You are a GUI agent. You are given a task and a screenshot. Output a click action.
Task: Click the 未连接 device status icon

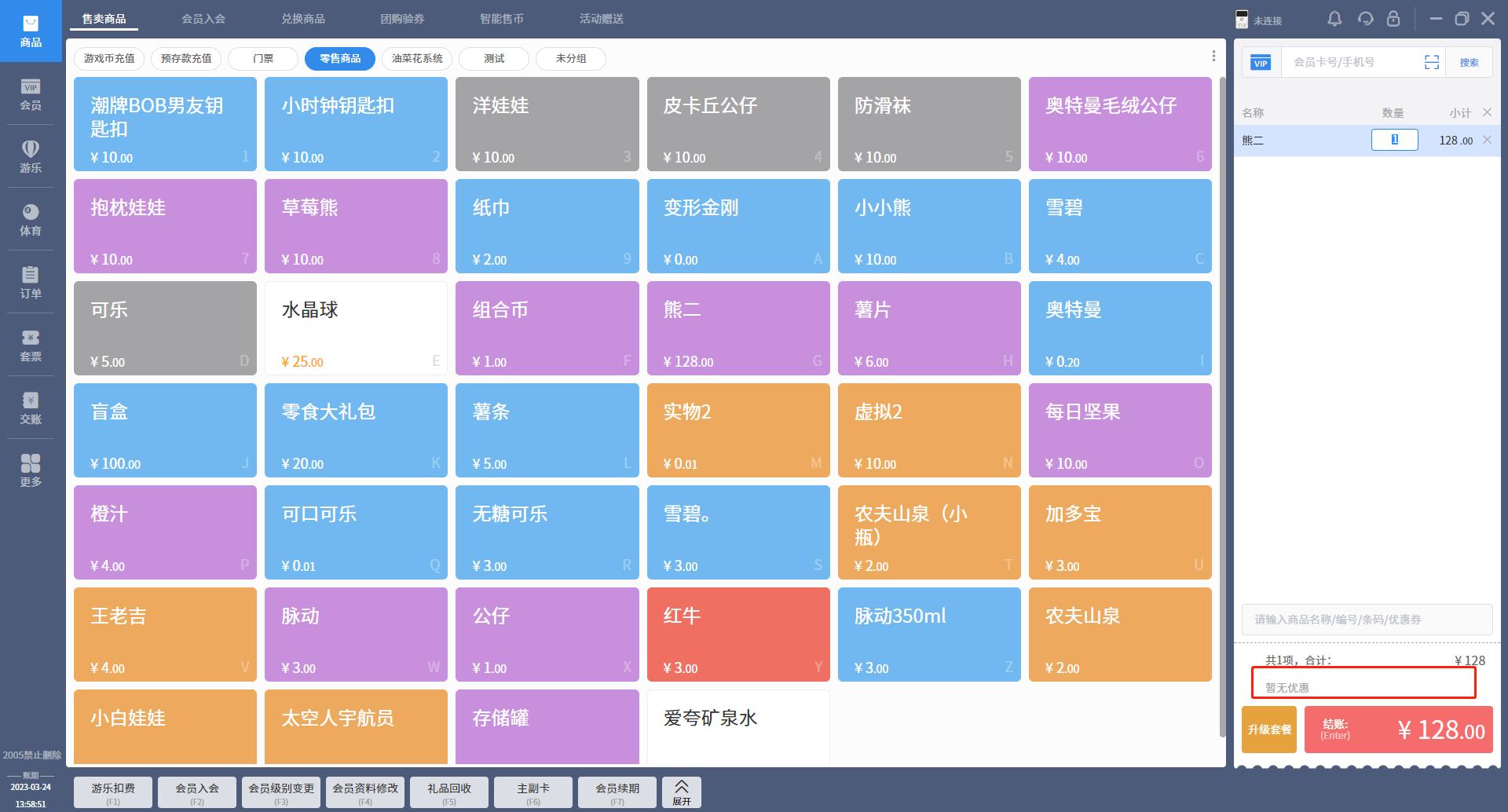pyautogui.click(x=1242, y=20)
